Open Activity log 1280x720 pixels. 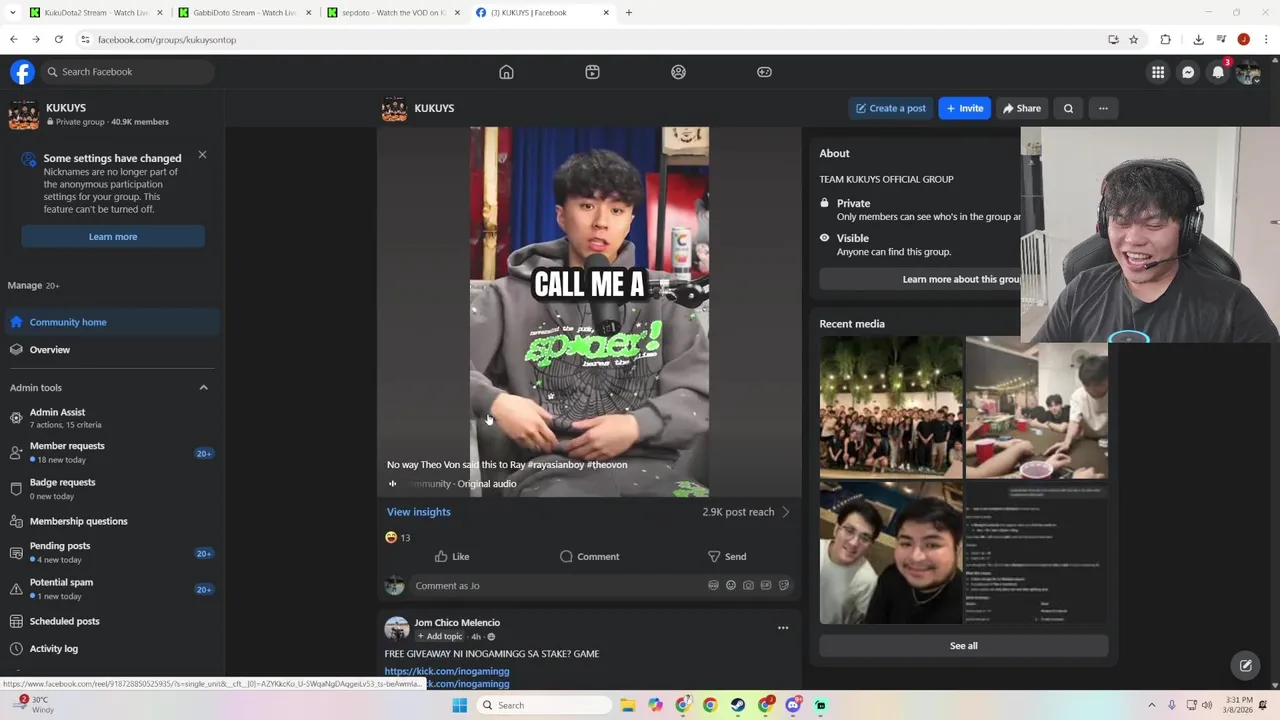112,649
